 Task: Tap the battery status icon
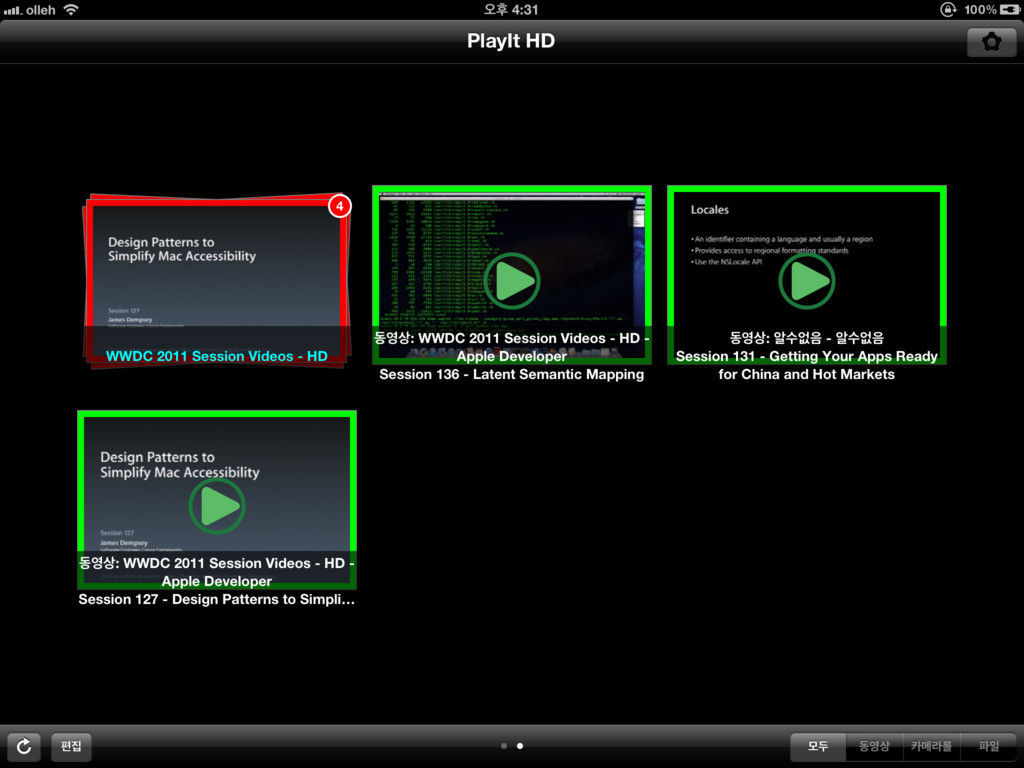tap(1010, 10)
